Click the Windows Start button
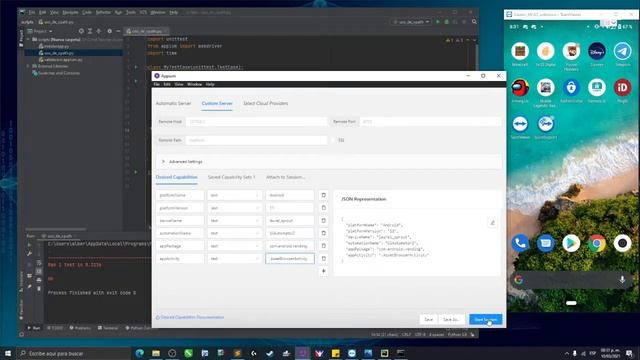The height and width of the screenshot is (360, 640). [x=8, y=353]
